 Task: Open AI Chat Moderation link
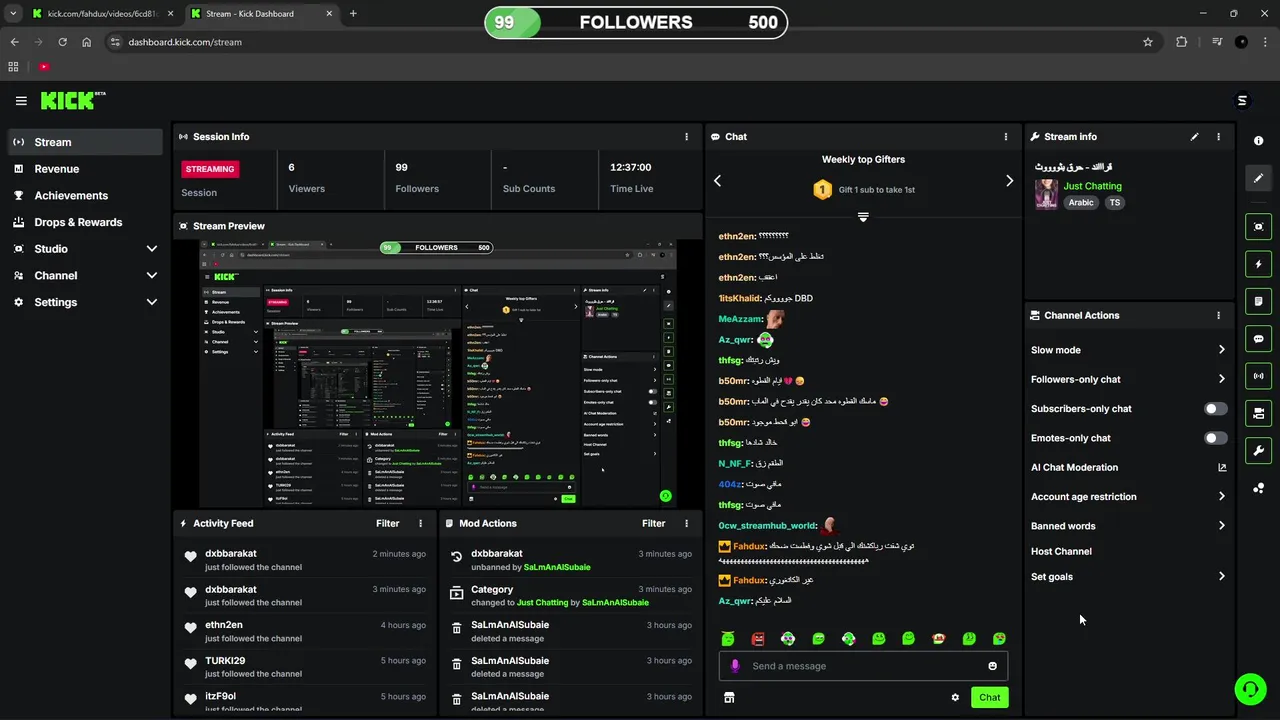click(1128, 468)
